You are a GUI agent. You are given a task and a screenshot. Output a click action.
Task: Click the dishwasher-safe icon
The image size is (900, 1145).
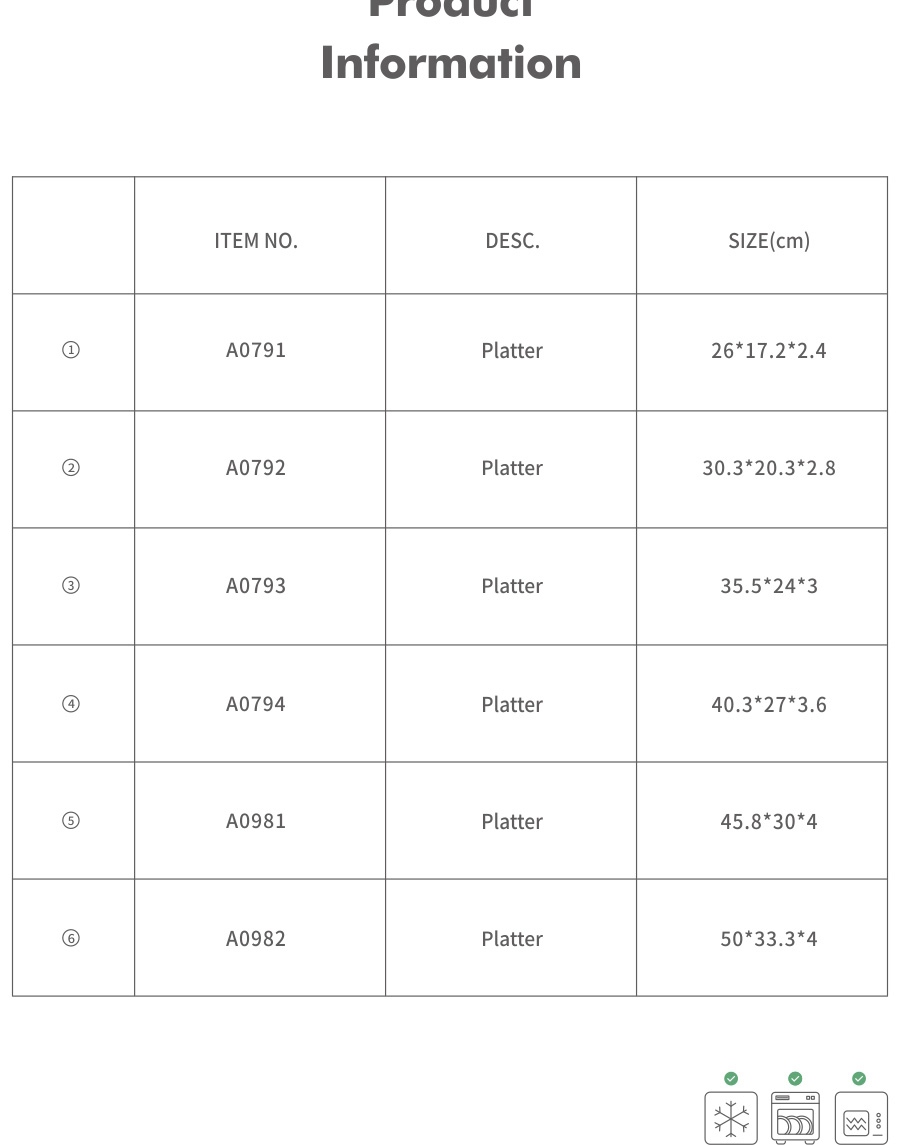coord(795,1118)
